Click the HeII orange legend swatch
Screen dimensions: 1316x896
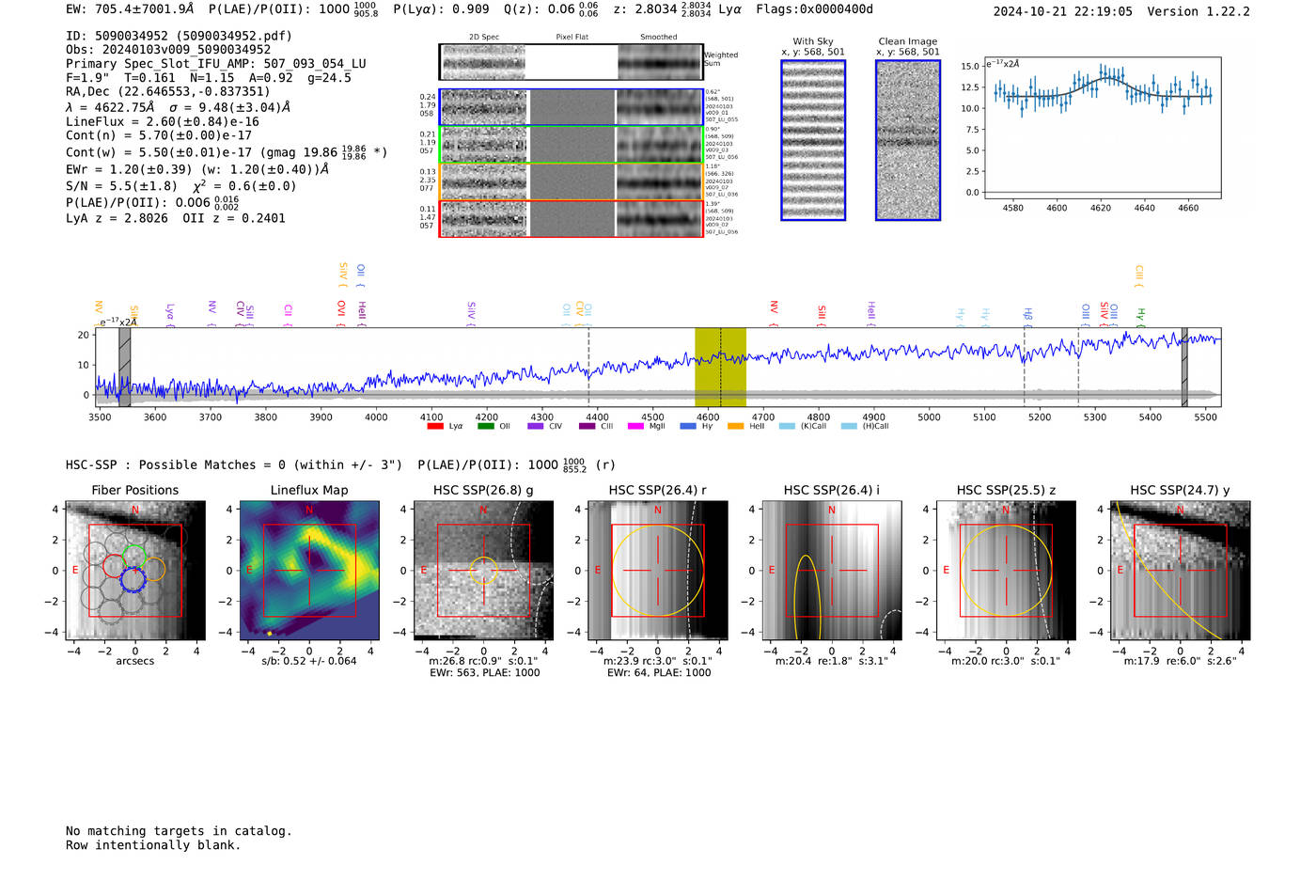click(735, 426)
